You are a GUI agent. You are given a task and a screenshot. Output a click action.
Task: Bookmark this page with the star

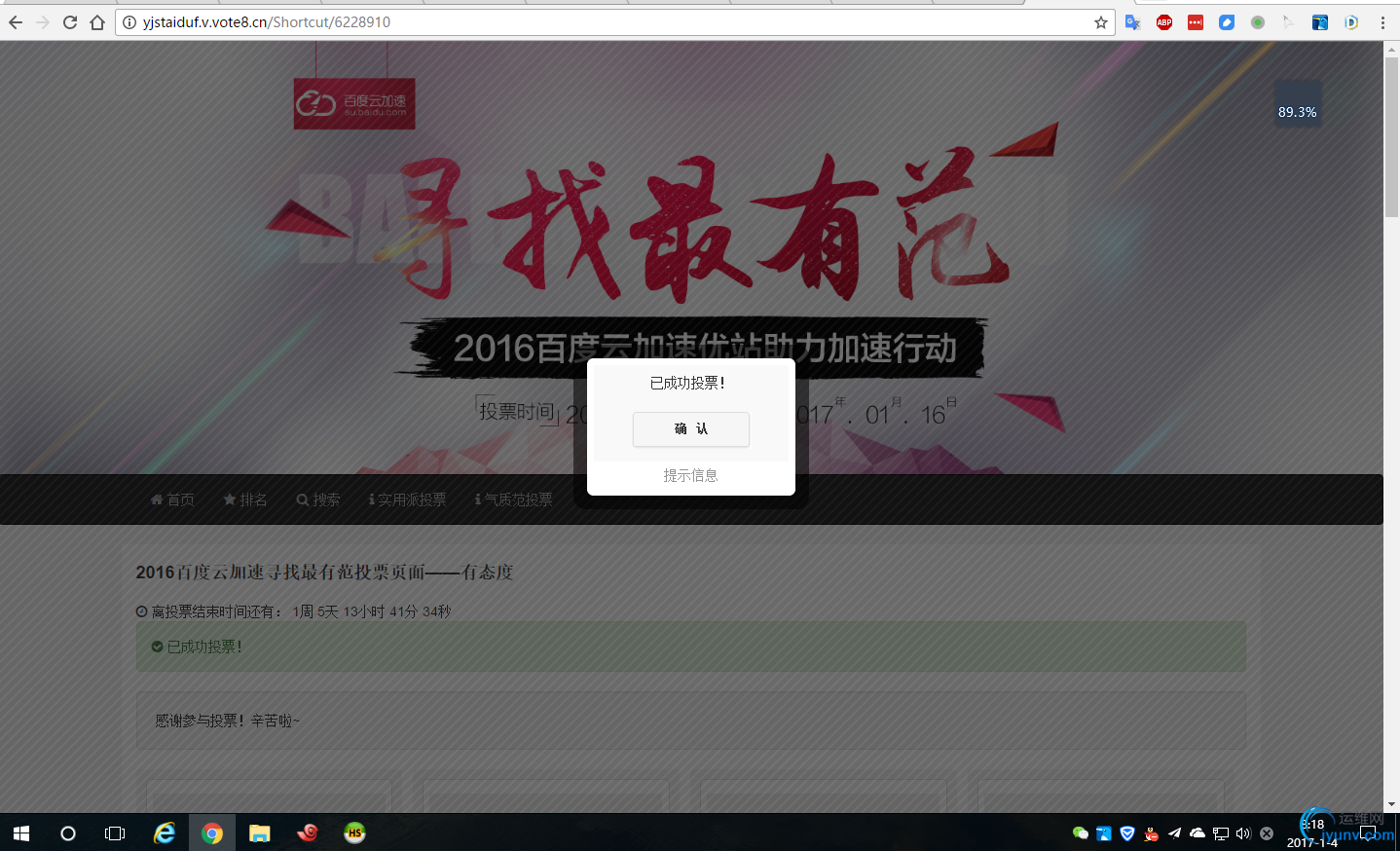(1100, 21)
